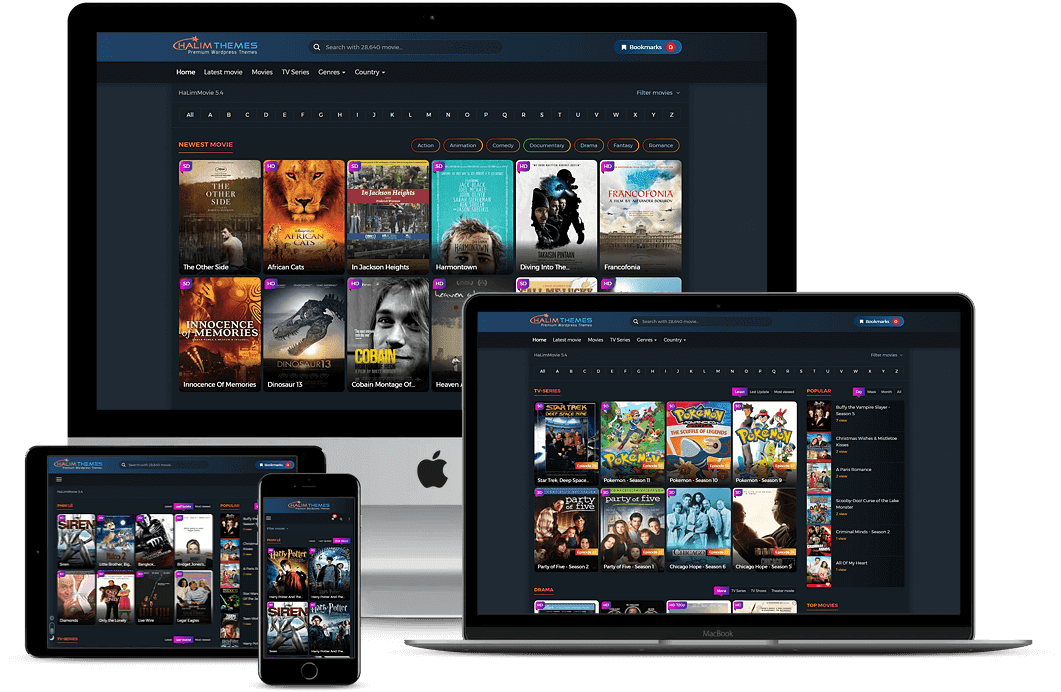Click the HalimThemes logo on the MacBook screen
1061x692 pixels.
[x=561, y=321]
